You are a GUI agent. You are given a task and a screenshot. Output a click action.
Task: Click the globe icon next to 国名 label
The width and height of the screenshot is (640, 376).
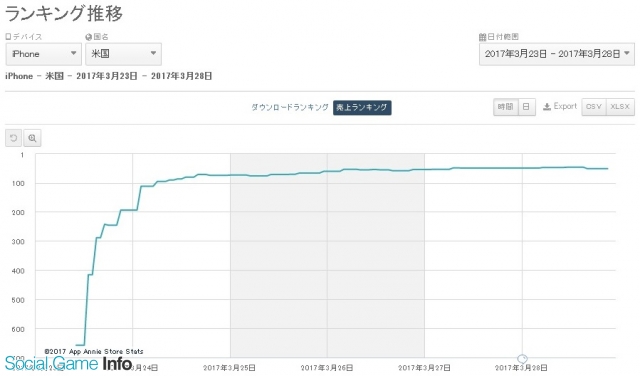tap(88, 37)
